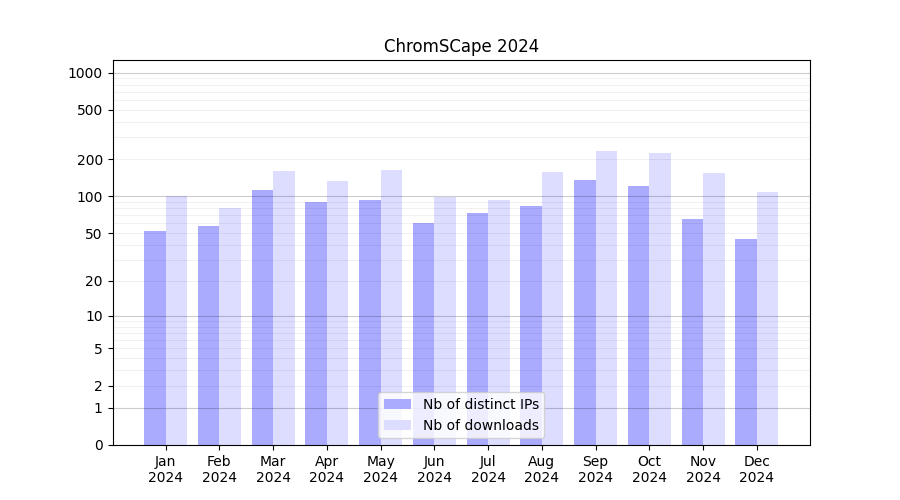Select the 'Nb of downloads' legend label
The height and width of the screenshot is (500, 900).
tap(480, 425)
